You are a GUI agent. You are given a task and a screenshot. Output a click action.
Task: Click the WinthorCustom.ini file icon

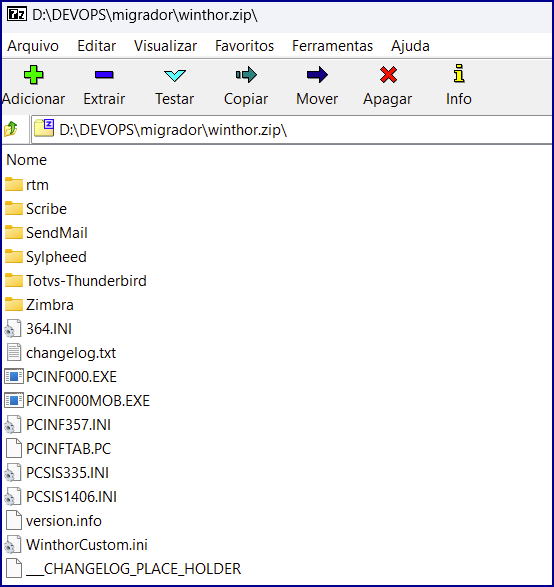[13, 544]
